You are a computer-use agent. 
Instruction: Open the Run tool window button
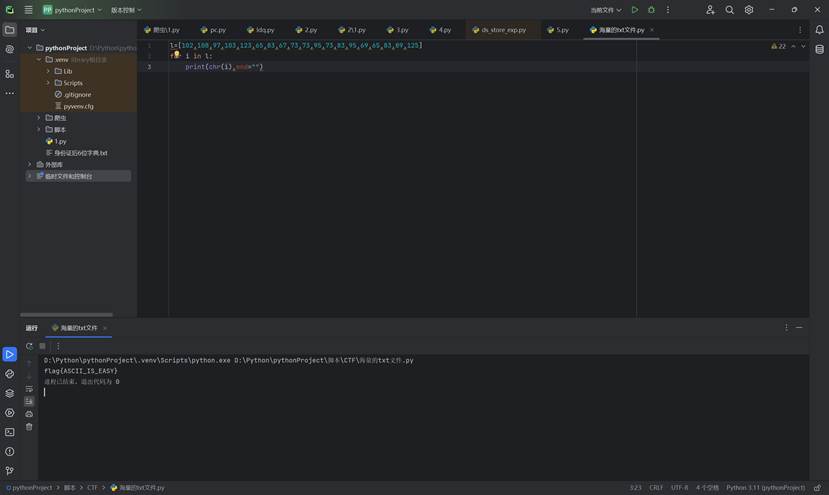[10, 354]
